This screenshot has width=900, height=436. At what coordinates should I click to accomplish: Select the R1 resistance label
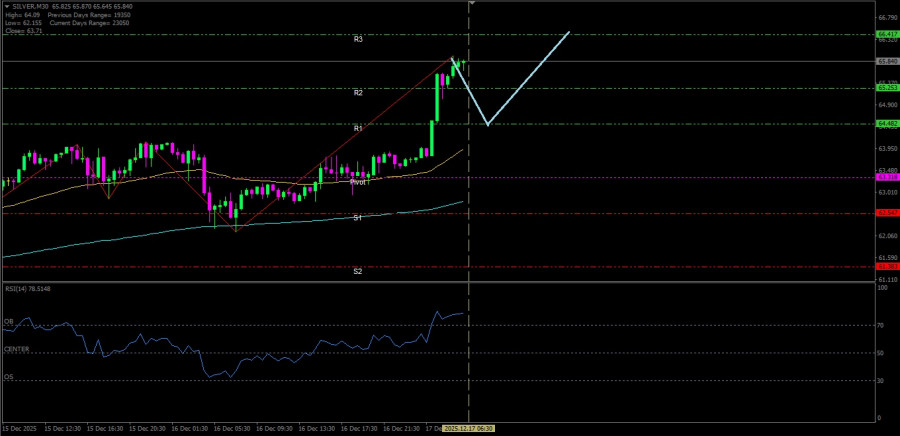(x=358, y=129)
